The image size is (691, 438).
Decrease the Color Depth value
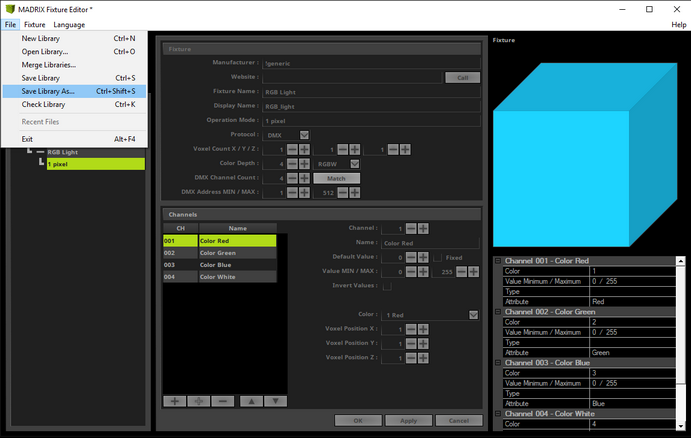pyautogui.click(x=292, y=164)
